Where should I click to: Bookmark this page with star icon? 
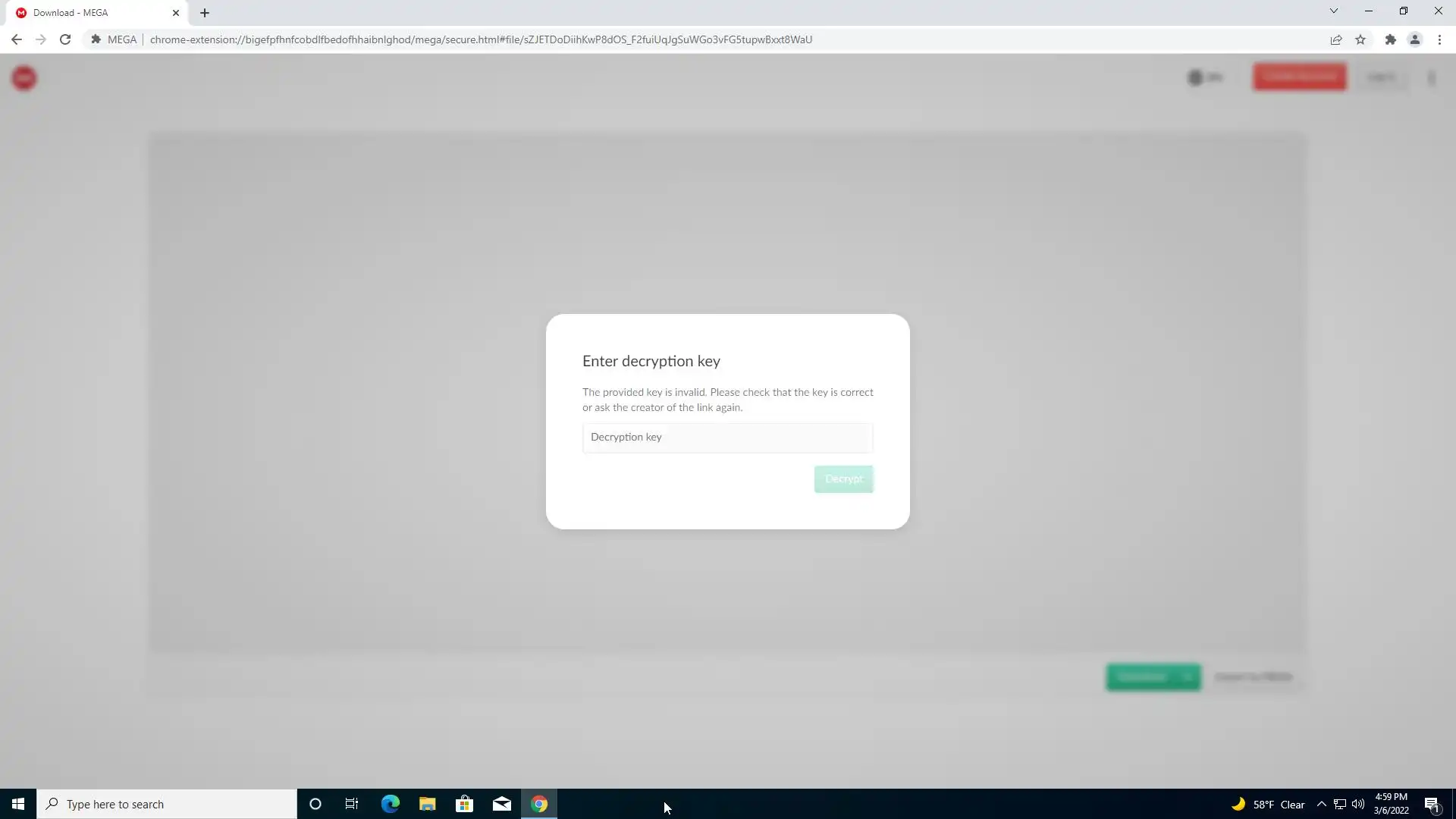(x=1360, y=39)
